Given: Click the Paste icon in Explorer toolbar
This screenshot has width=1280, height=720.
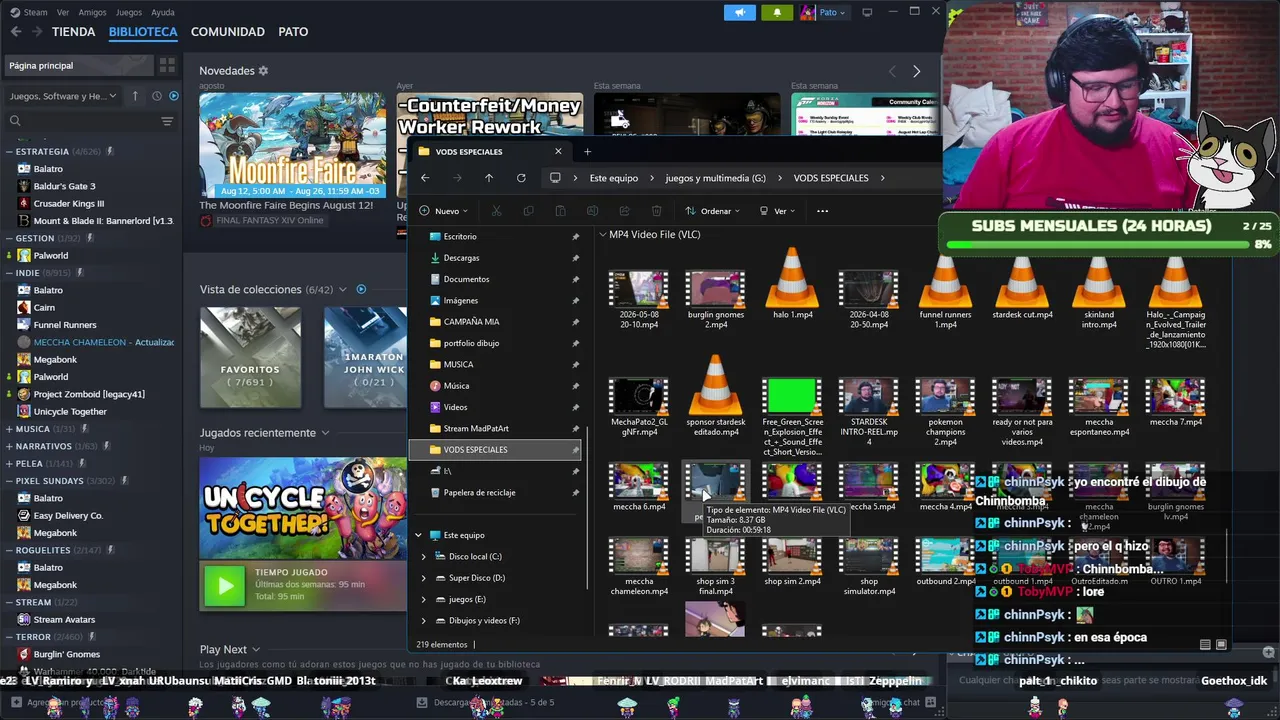Looking at the screenshot, I should tap(560, 211).
